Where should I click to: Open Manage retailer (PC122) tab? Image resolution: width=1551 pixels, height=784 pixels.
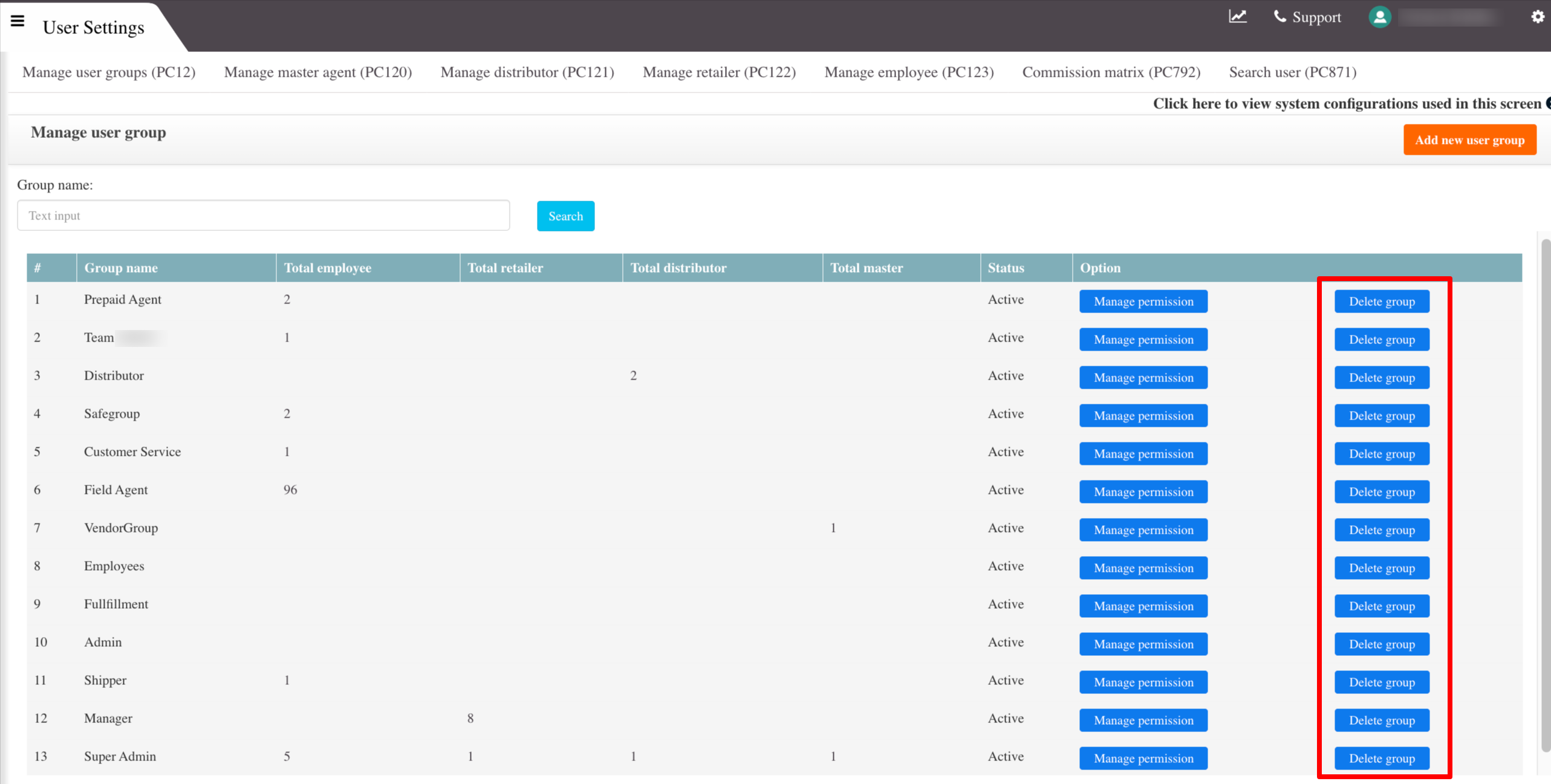click(x=720, y=72)
